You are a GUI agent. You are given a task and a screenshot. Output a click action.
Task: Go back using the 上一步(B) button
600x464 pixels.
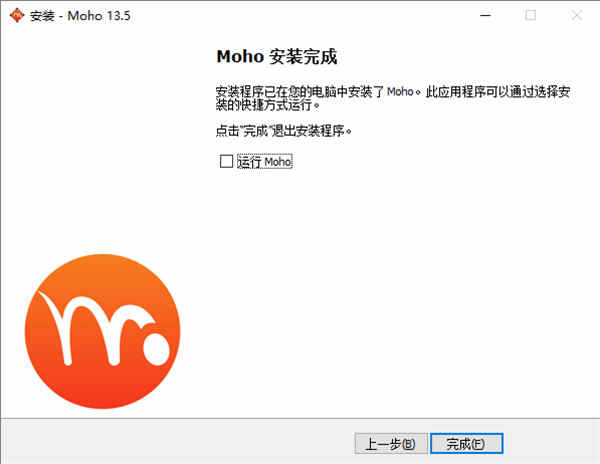click(x=391, y=443)
